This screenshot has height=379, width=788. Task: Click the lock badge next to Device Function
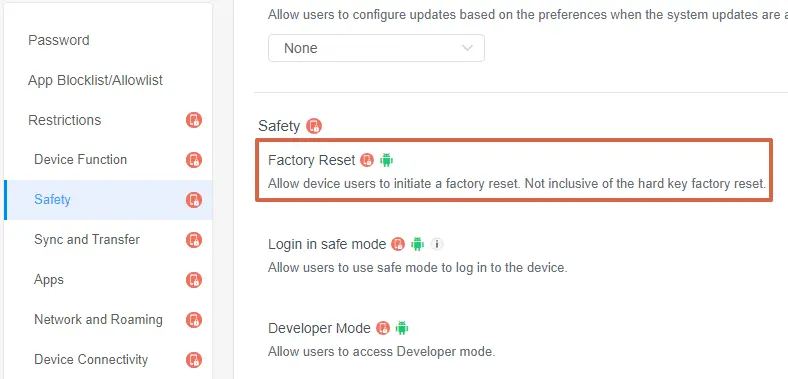pyautogui.click(x=194, y=160)
